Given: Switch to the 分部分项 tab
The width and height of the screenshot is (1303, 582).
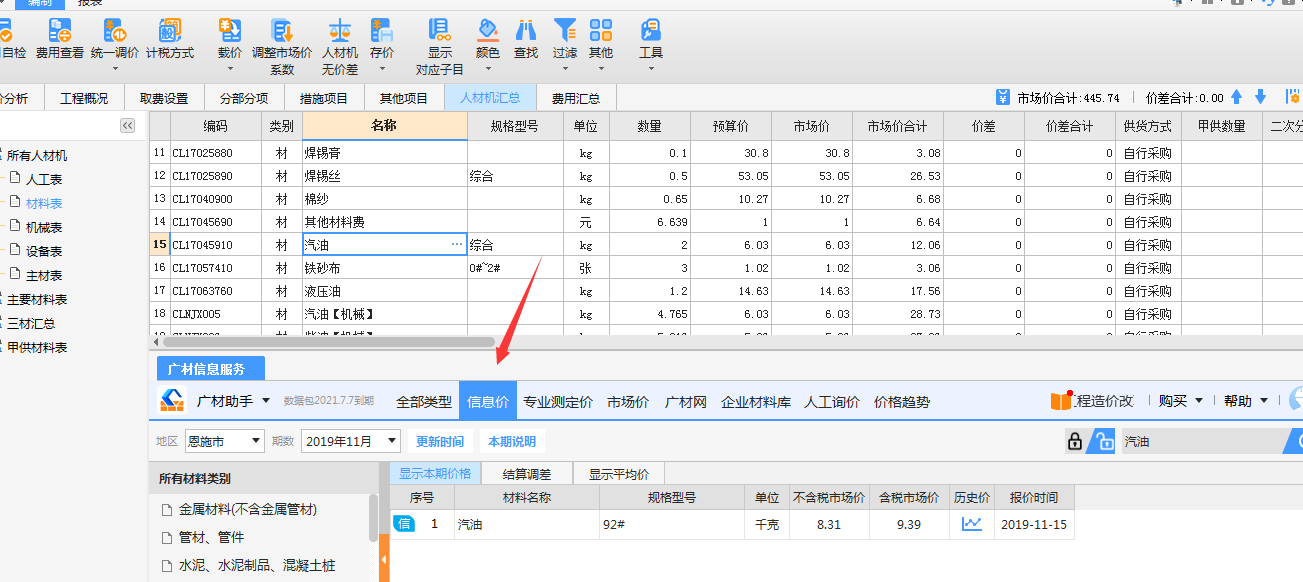Looking at the screenshot, I should coord(244,98).
